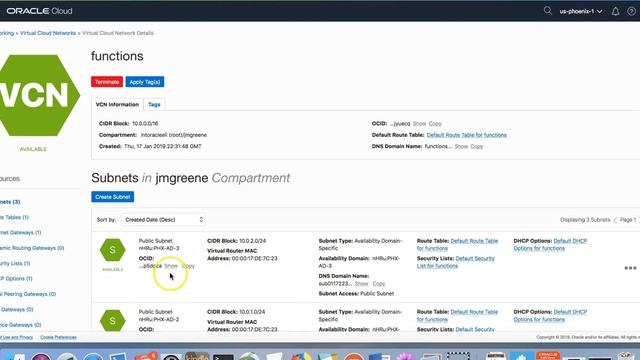
Task: Switch to the Tags tab
Action: click(x=154, y=104)
